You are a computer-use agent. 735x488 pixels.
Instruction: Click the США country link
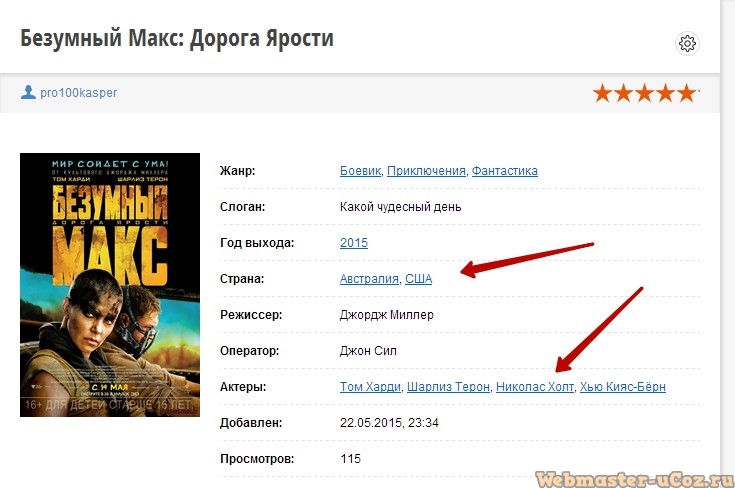[419, 279]
